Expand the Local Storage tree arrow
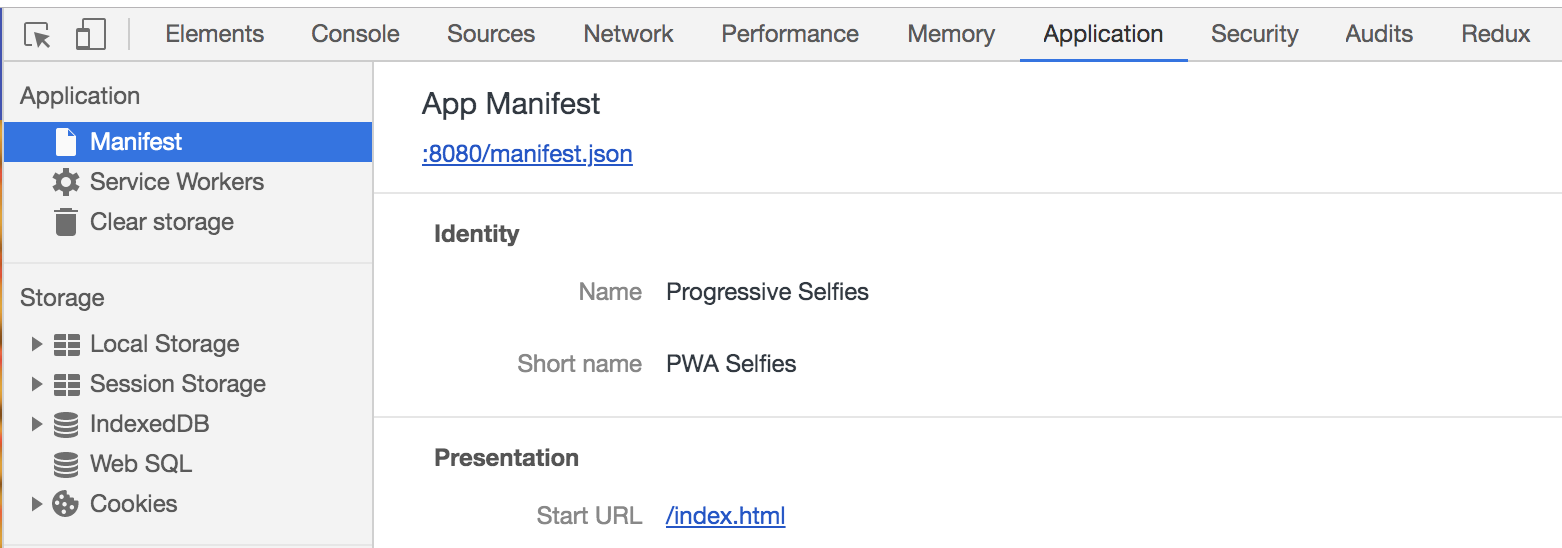Screen dimensions: 1562x548 pyautogui.click(x=37, y=344)
